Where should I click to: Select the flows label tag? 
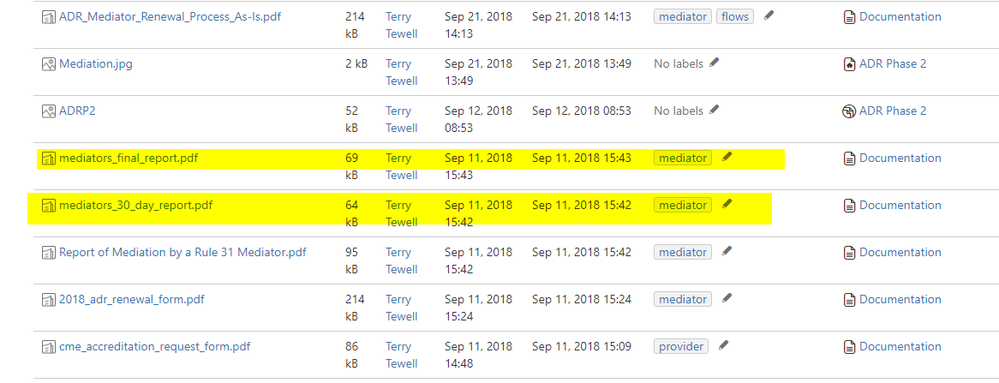(x=735, y=17)
